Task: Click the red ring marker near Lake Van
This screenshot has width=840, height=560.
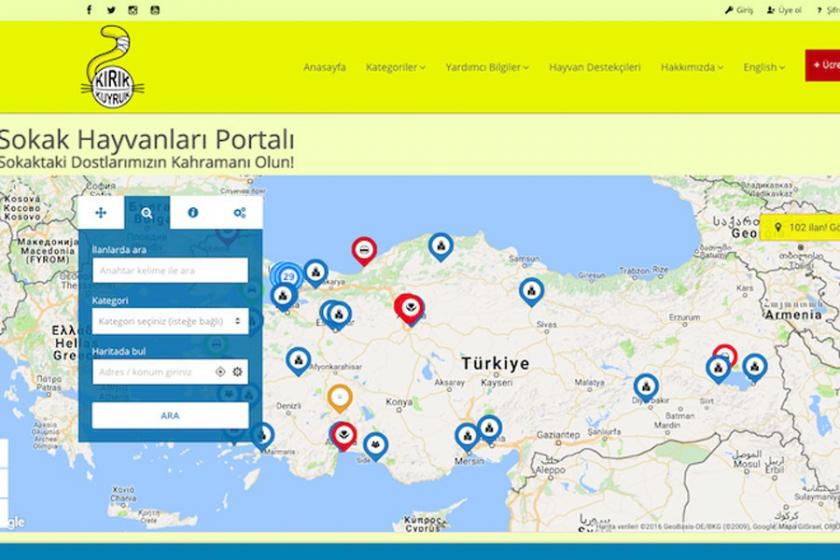Action: tap(725, 355)
